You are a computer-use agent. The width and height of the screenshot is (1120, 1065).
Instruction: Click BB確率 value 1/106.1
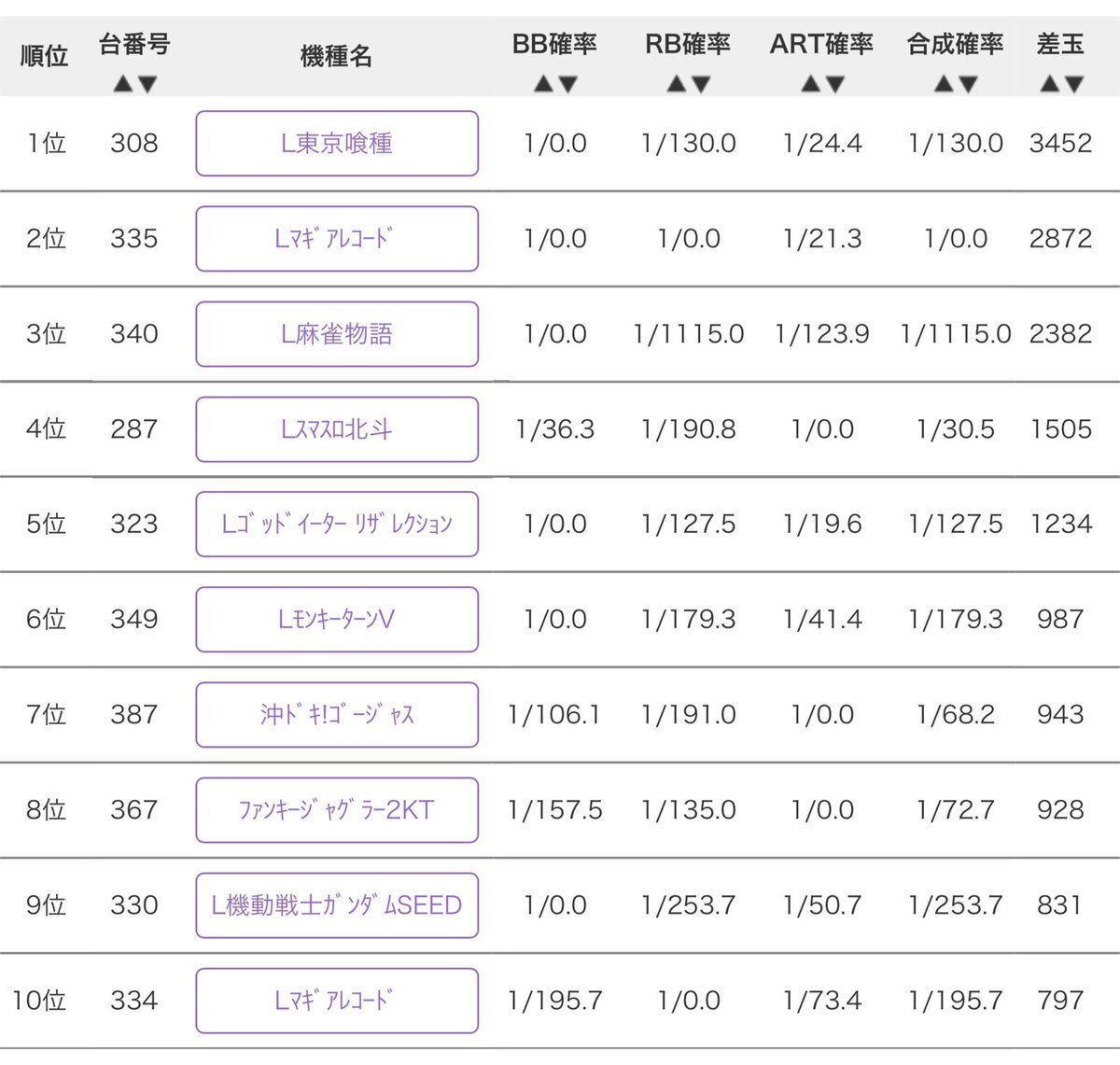pos(555,715)
